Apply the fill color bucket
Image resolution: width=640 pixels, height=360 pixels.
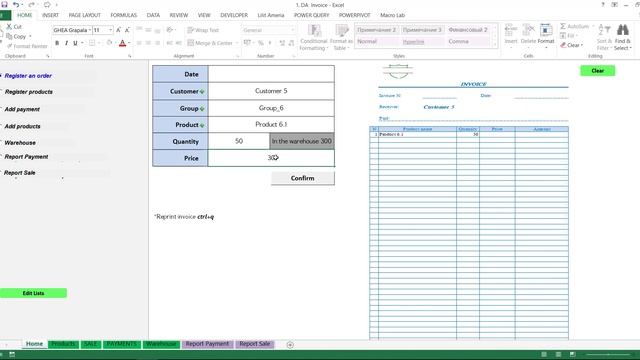tap(109, 43)
